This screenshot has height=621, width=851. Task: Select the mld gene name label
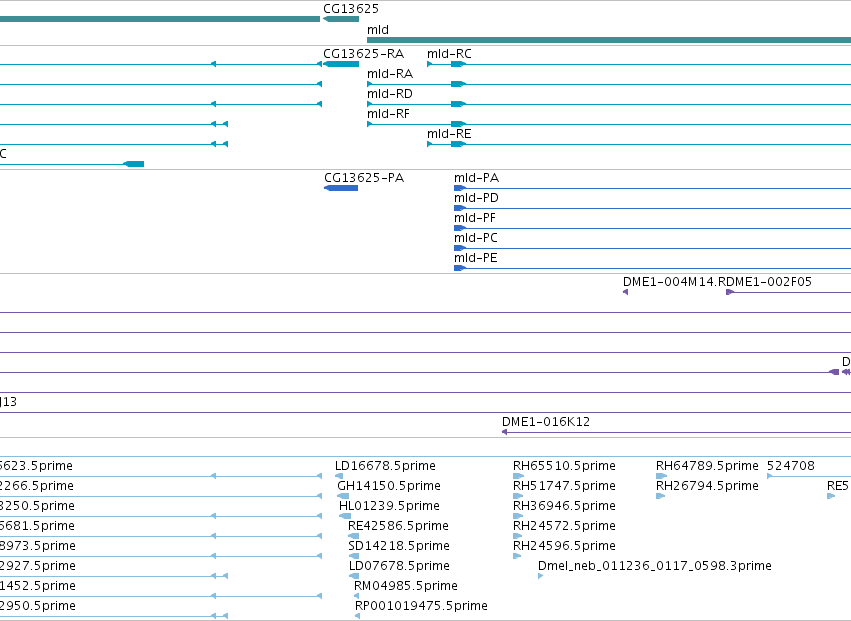tap(378, 30)
